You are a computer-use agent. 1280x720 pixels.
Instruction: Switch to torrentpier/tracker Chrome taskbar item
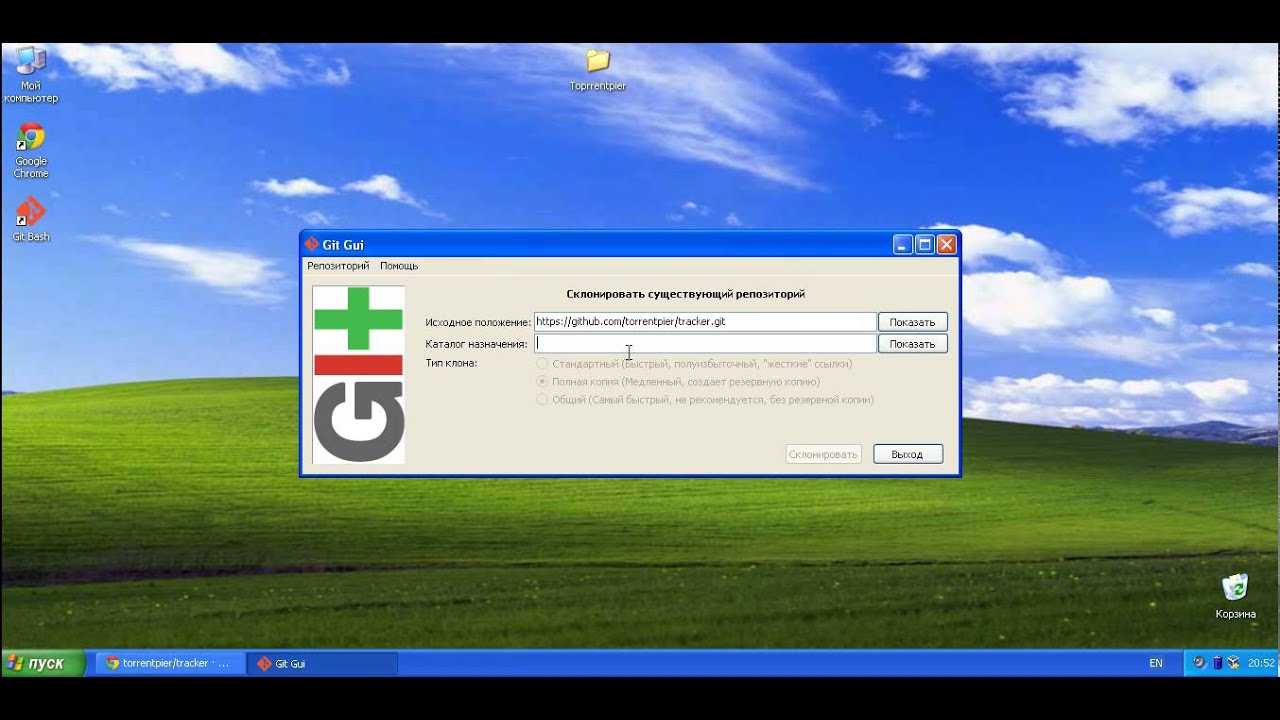tap(170, 663)
